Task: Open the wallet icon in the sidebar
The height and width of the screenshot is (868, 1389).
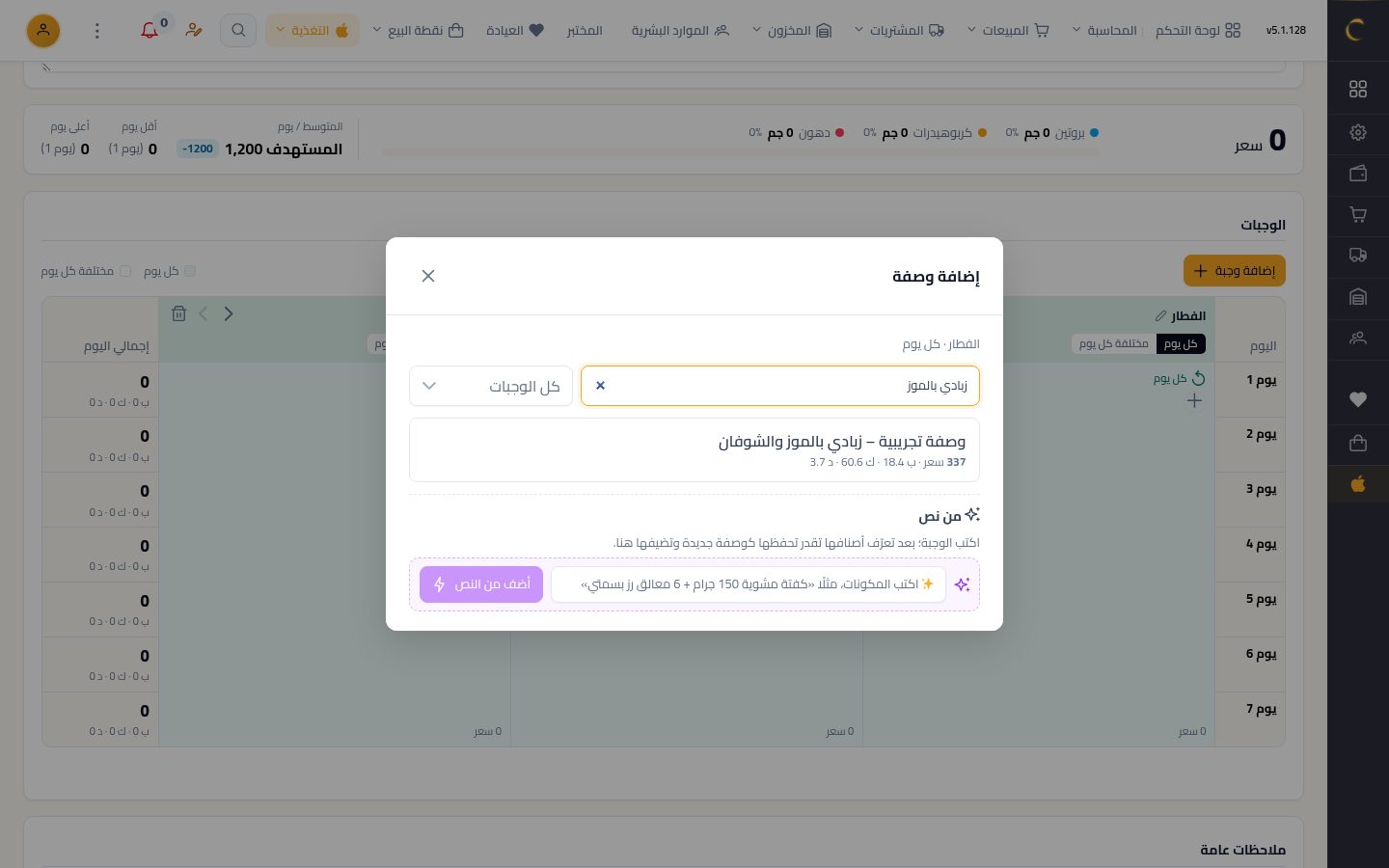Action: click(1358, 174)
